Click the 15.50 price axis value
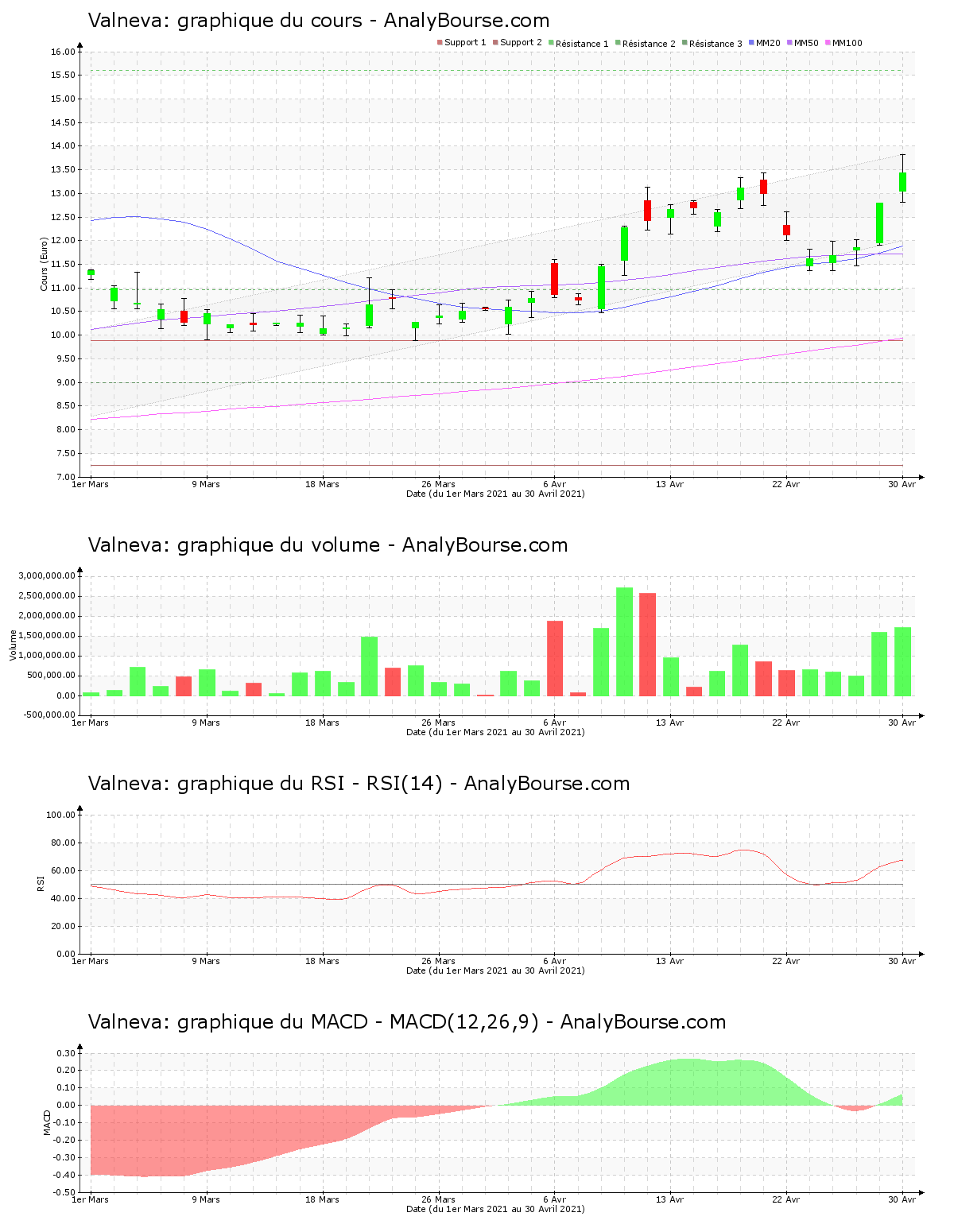 63,76
